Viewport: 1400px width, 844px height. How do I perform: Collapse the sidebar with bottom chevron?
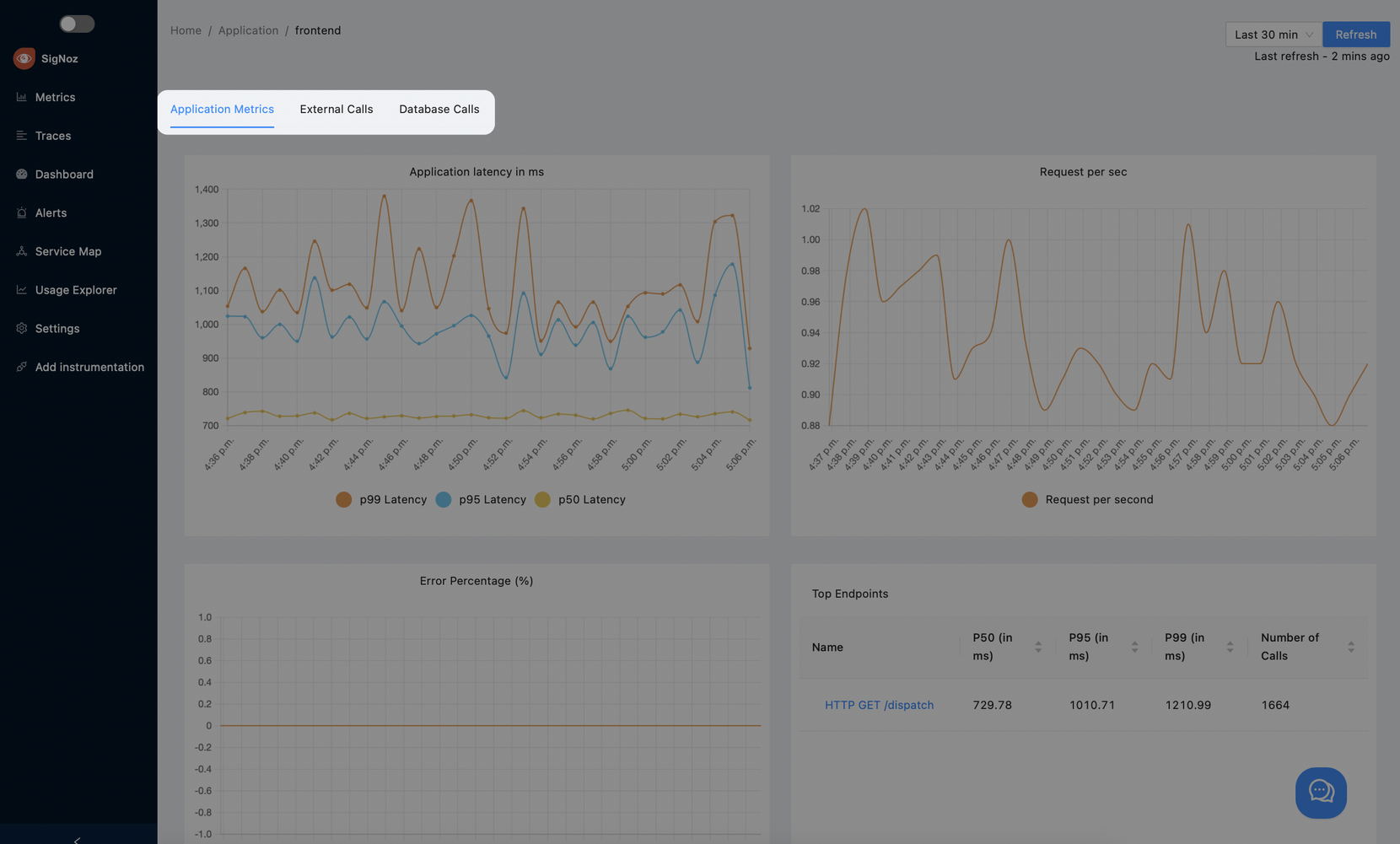click(78, 839)
